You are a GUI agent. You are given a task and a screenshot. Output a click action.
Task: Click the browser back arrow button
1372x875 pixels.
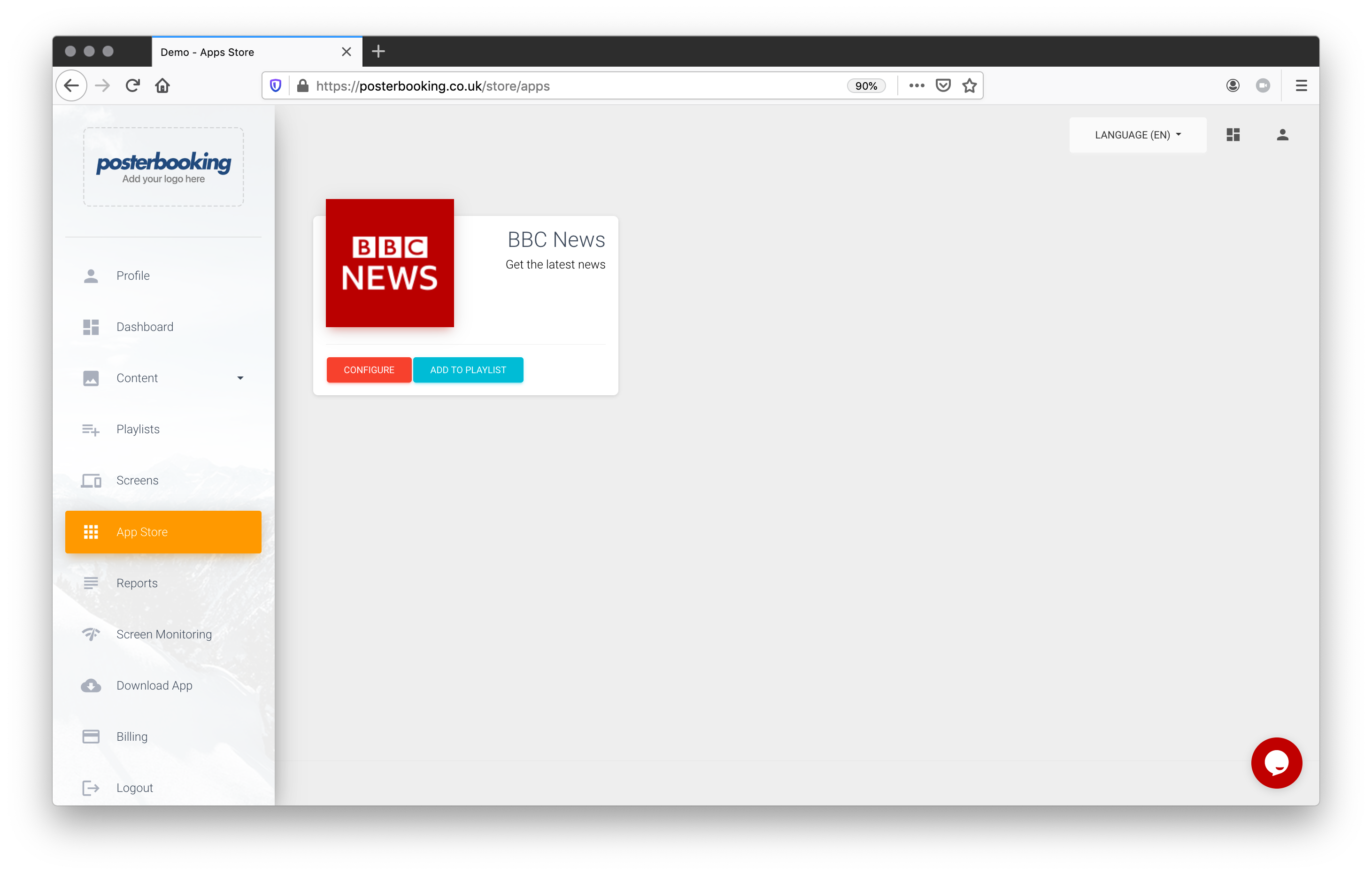click(x=71, y=85)
